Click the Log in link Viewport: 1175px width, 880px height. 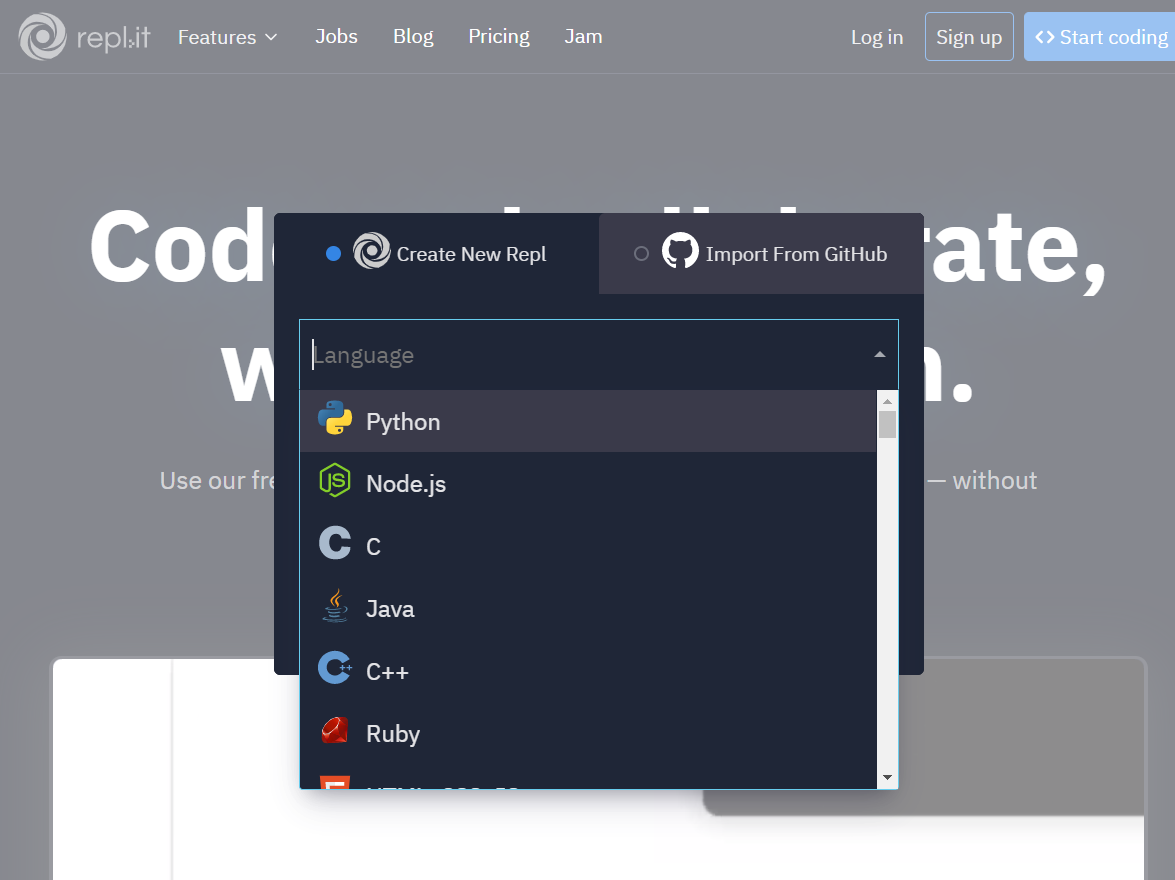click(x=877, y=37)
